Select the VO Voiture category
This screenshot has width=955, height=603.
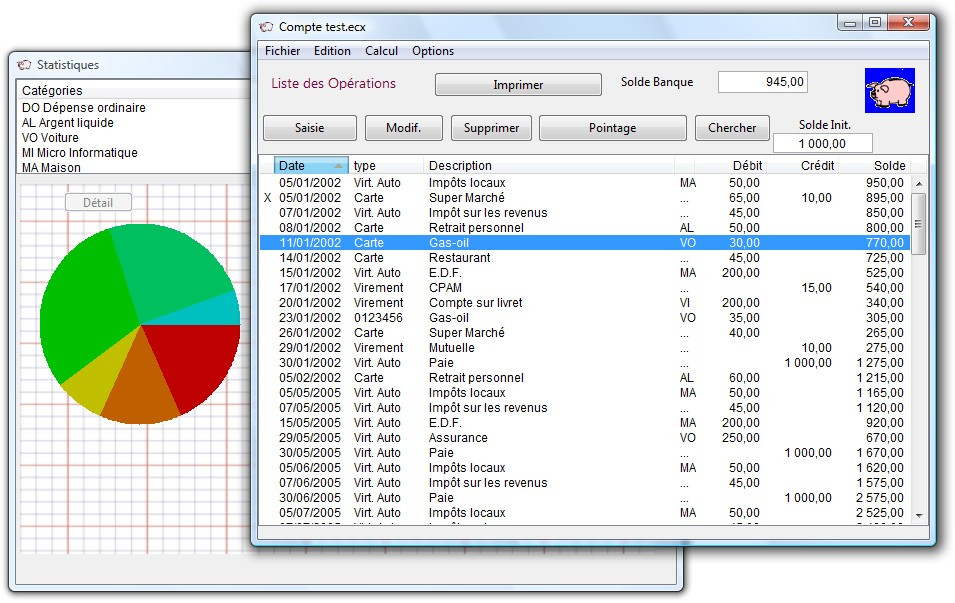point(50,138)
